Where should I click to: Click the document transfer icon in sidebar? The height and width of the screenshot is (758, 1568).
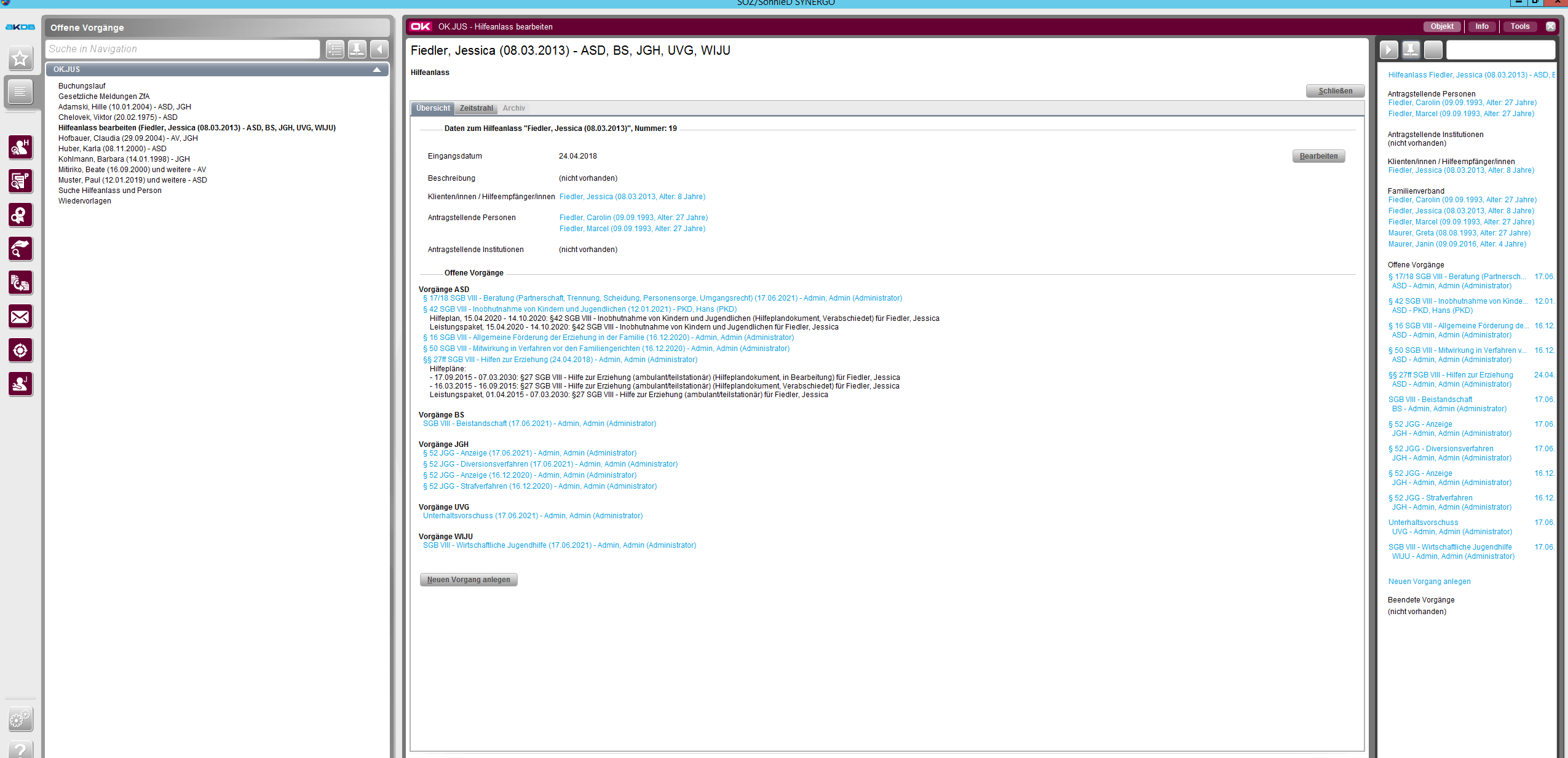20,283
